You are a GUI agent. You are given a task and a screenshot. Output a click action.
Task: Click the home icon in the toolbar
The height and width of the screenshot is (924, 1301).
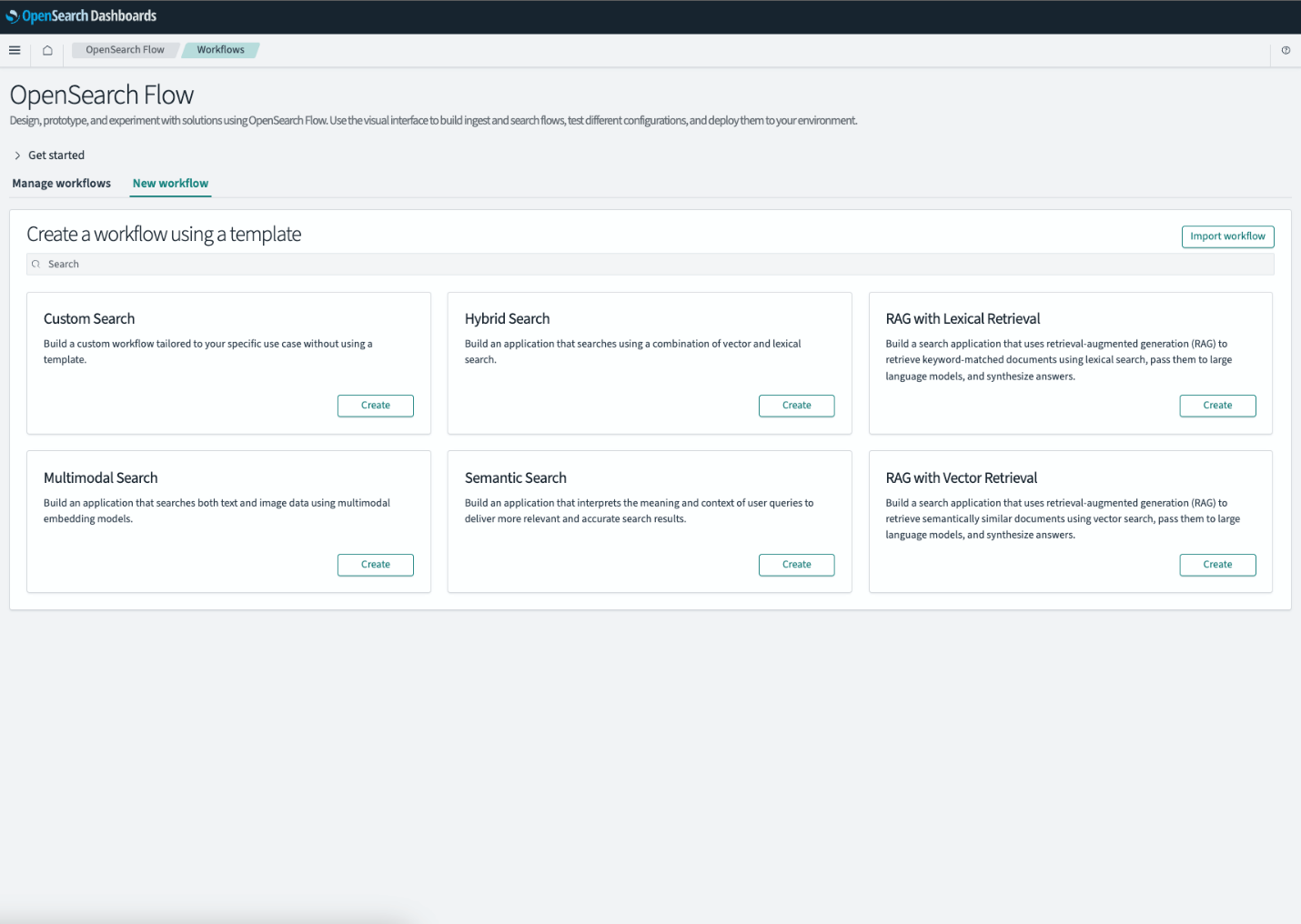point(46,50)
